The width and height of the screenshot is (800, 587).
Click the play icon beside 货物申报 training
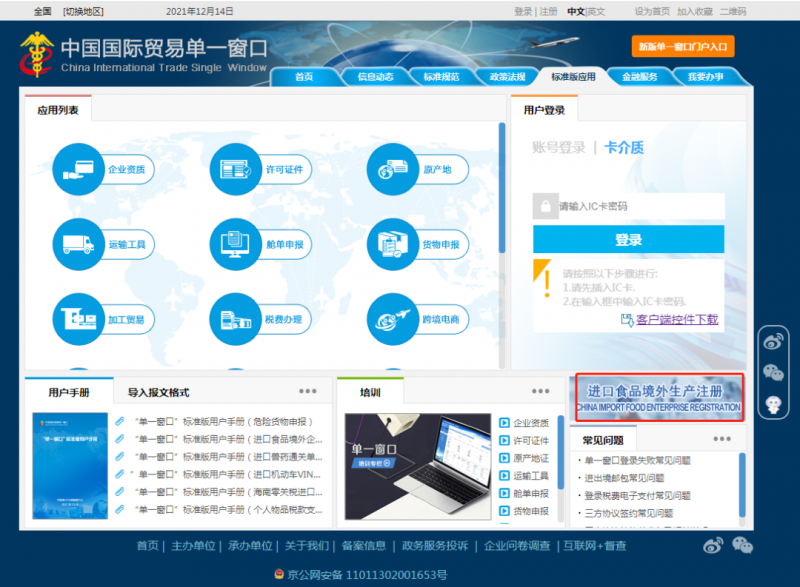(504, 511)
